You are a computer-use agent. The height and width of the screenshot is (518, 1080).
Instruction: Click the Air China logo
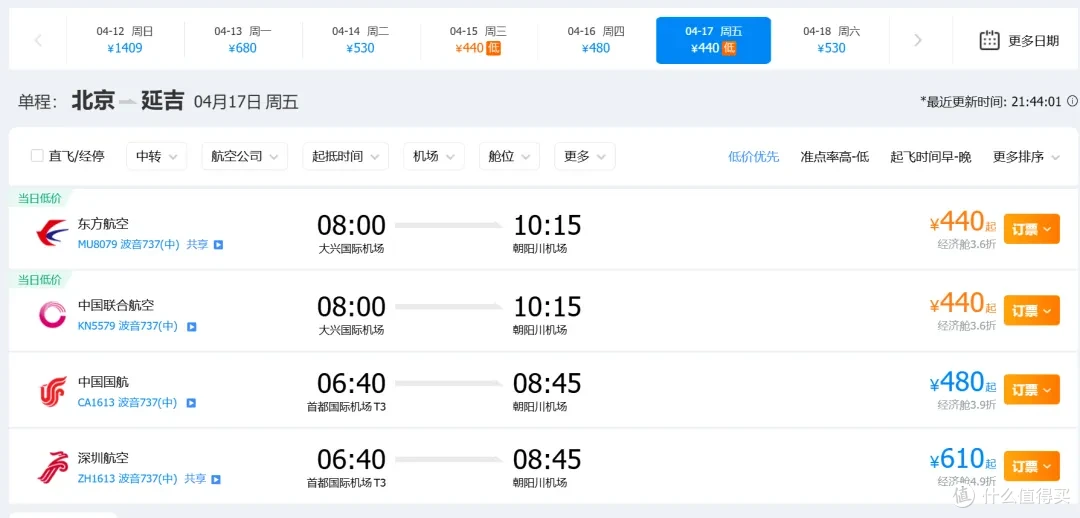(53, 391)
